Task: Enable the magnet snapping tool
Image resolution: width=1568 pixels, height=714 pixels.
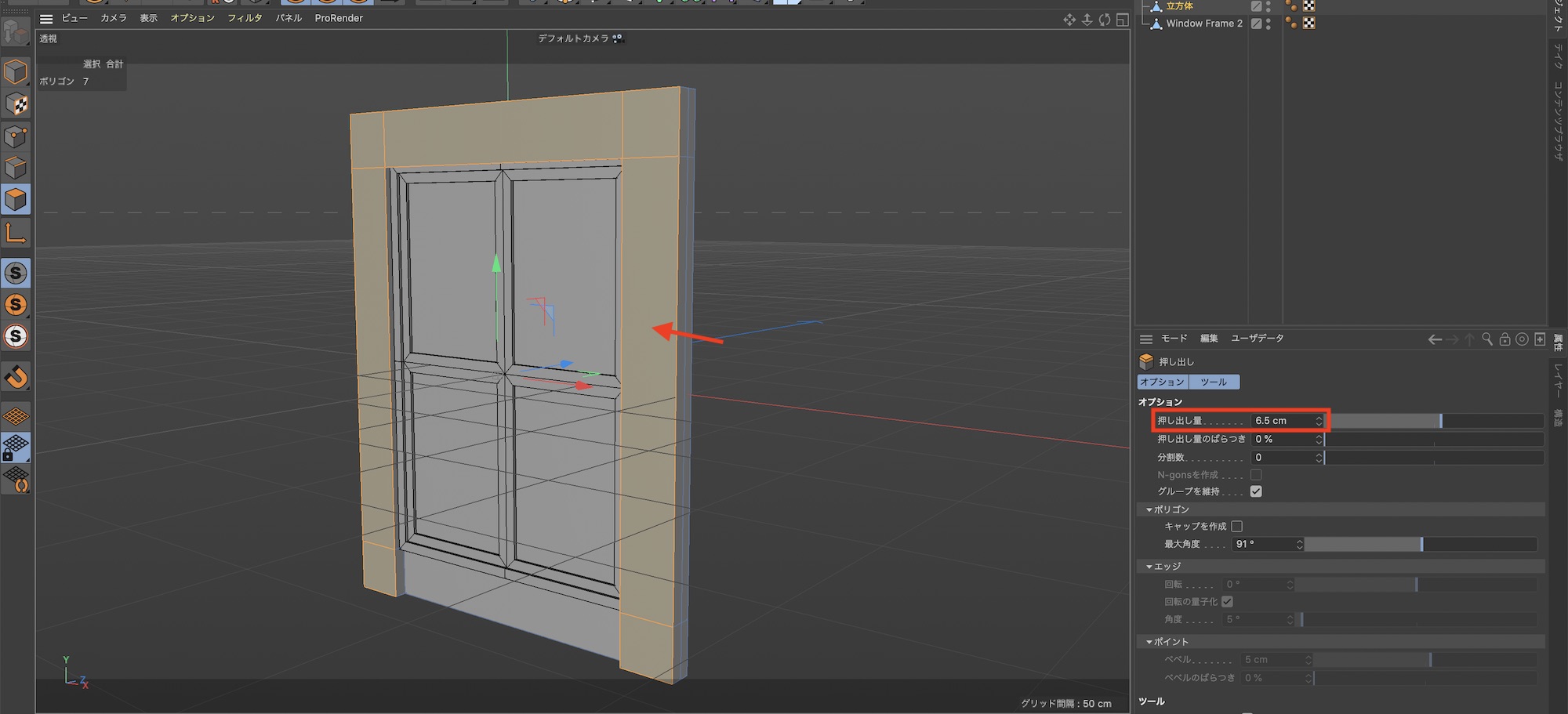Action: tap(16, 377)
